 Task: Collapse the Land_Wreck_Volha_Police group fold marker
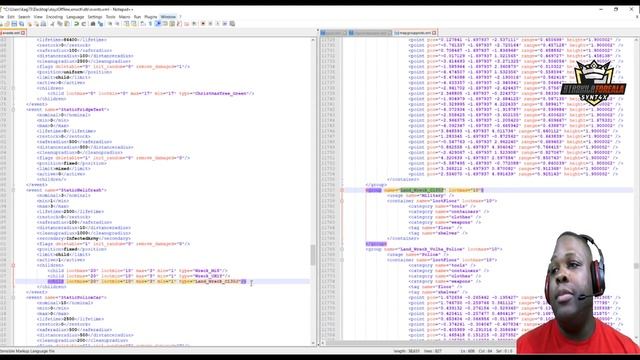tap(342, 249)
